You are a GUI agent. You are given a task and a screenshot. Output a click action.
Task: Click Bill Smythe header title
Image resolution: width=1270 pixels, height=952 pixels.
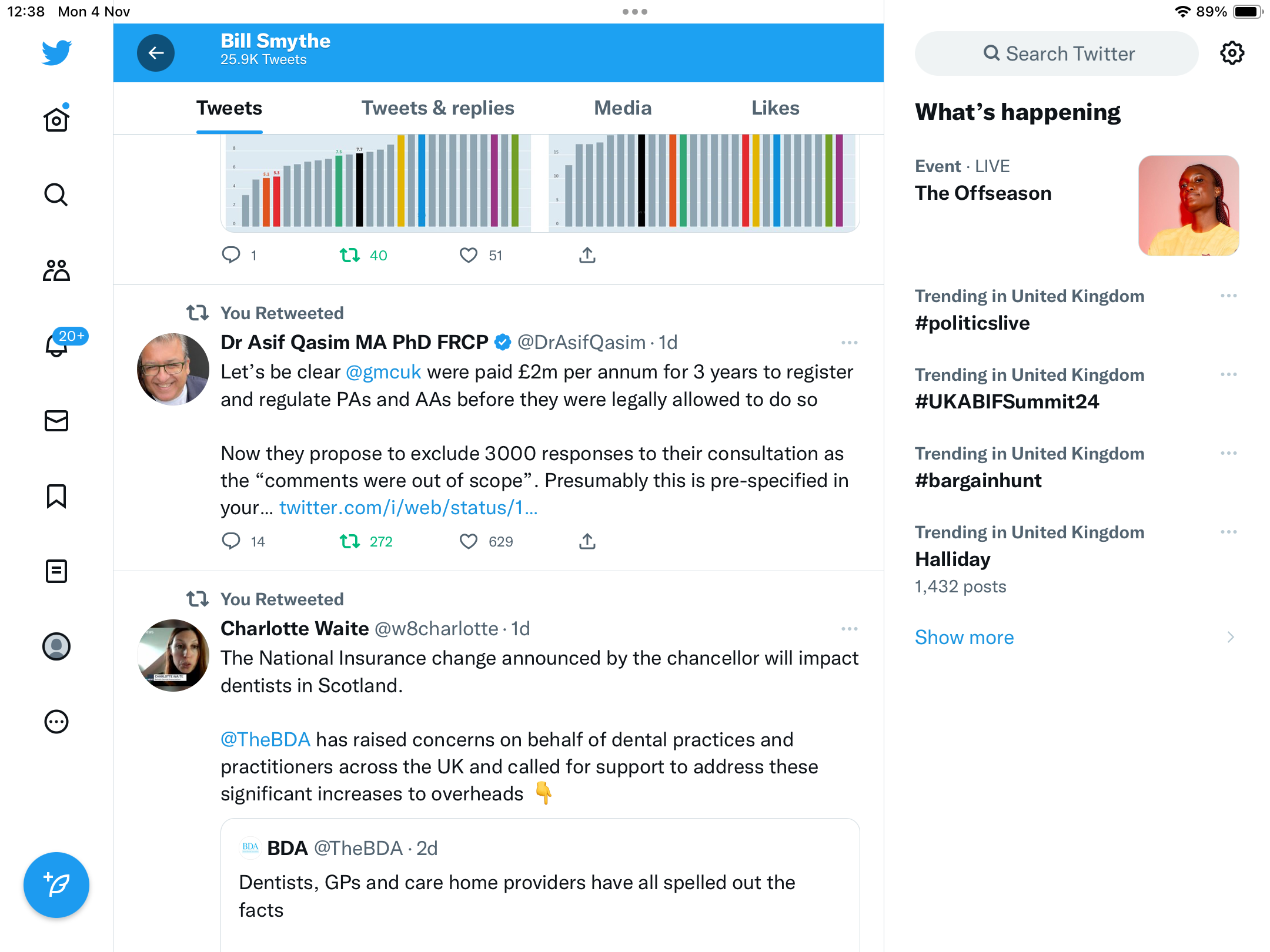pyautogui.click(x=275, y=41)
